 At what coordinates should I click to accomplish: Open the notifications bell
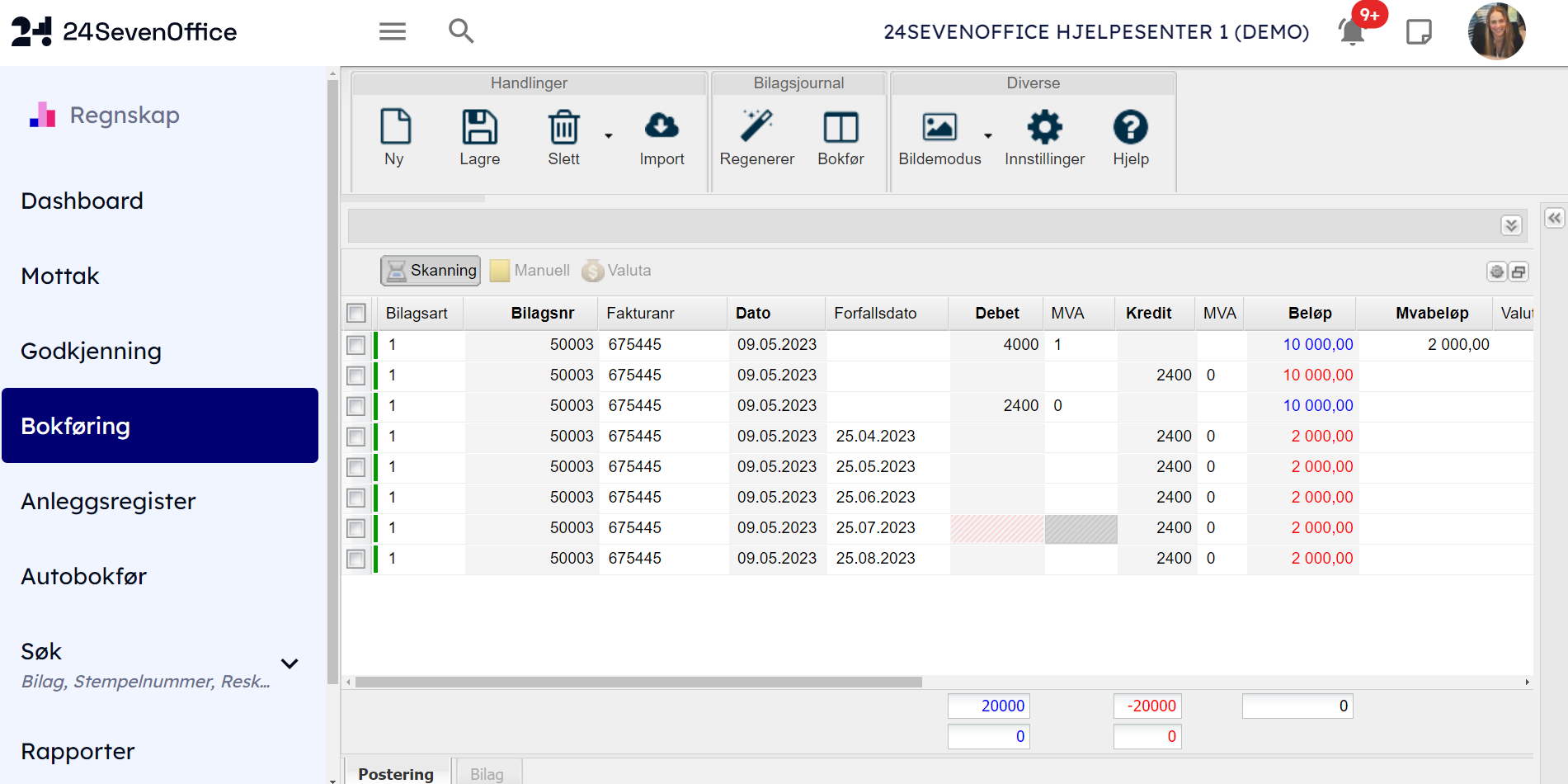1352,32
